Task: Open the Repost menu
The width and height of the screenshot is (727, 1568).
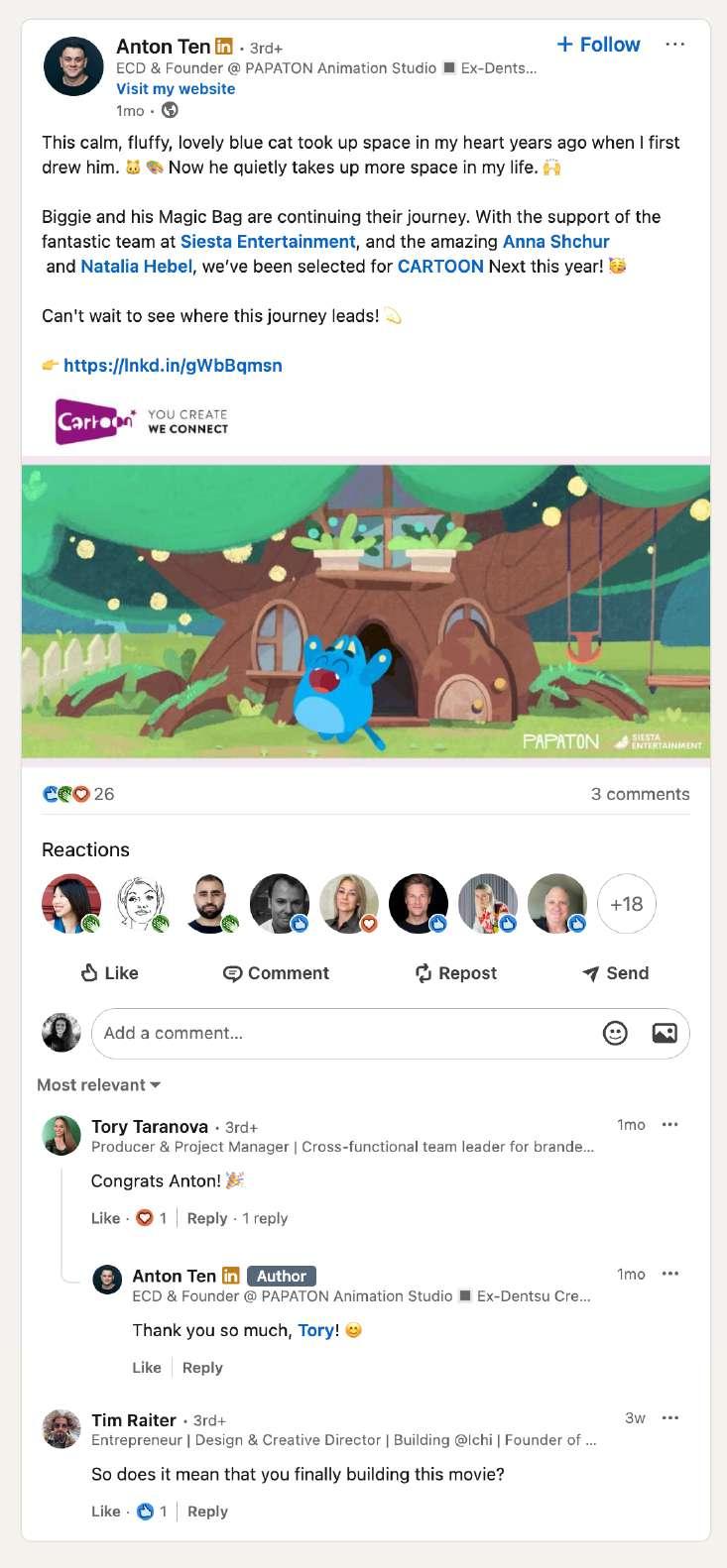Action: [x=456, y=973]
